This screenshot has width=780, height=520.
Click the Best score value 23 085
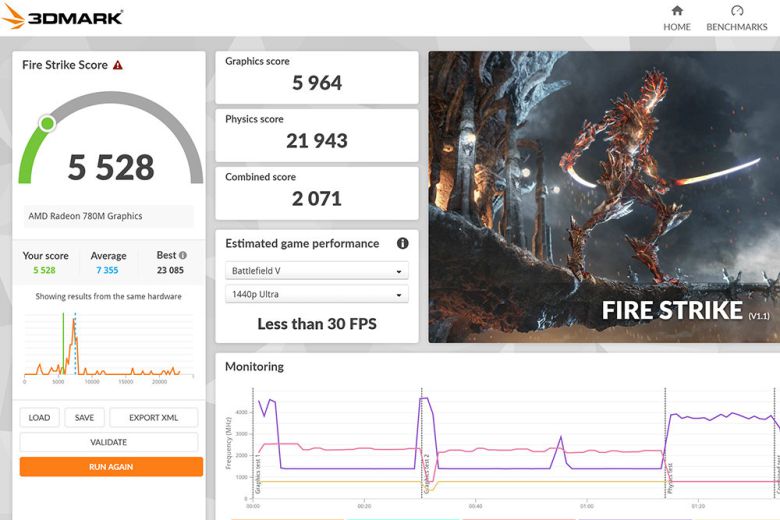(171, 270)
